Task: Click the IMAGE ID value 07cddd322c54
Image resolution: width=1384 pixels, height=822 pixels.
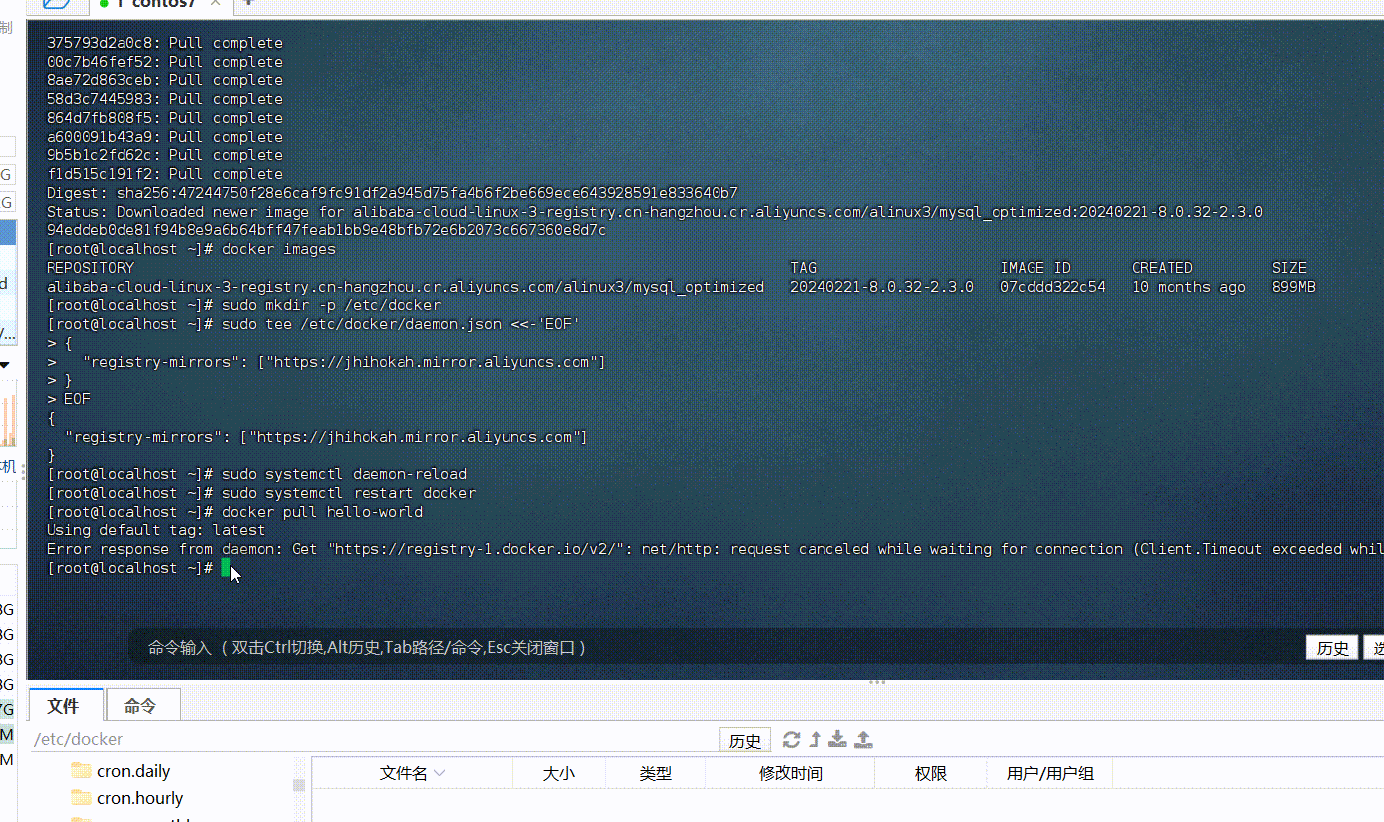Action: point(1053,287)
